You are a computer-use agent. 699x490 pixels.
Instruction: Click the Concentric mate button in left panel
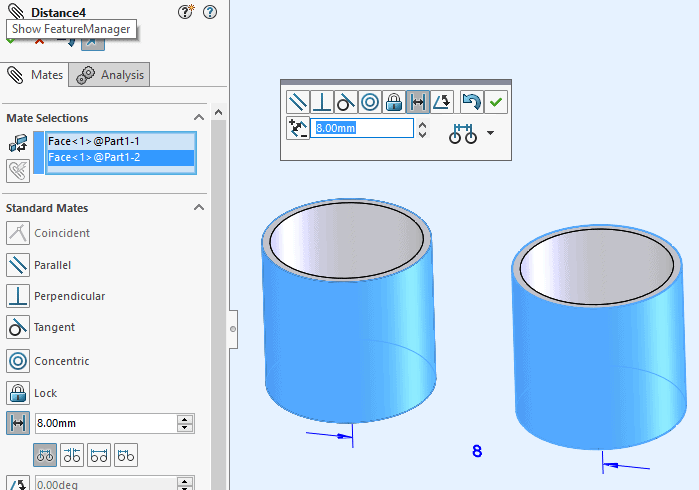tap(18, 361)
